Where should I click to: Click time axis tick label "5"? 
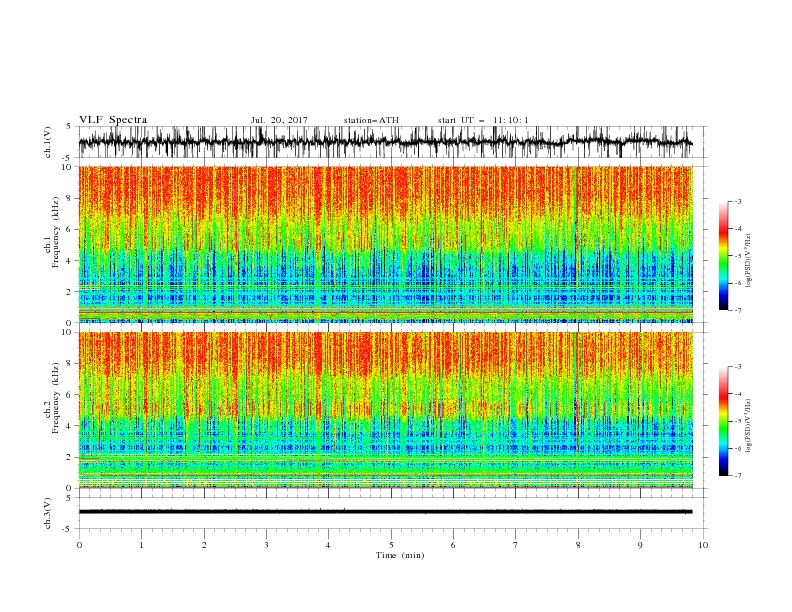(x=391, y=545)
